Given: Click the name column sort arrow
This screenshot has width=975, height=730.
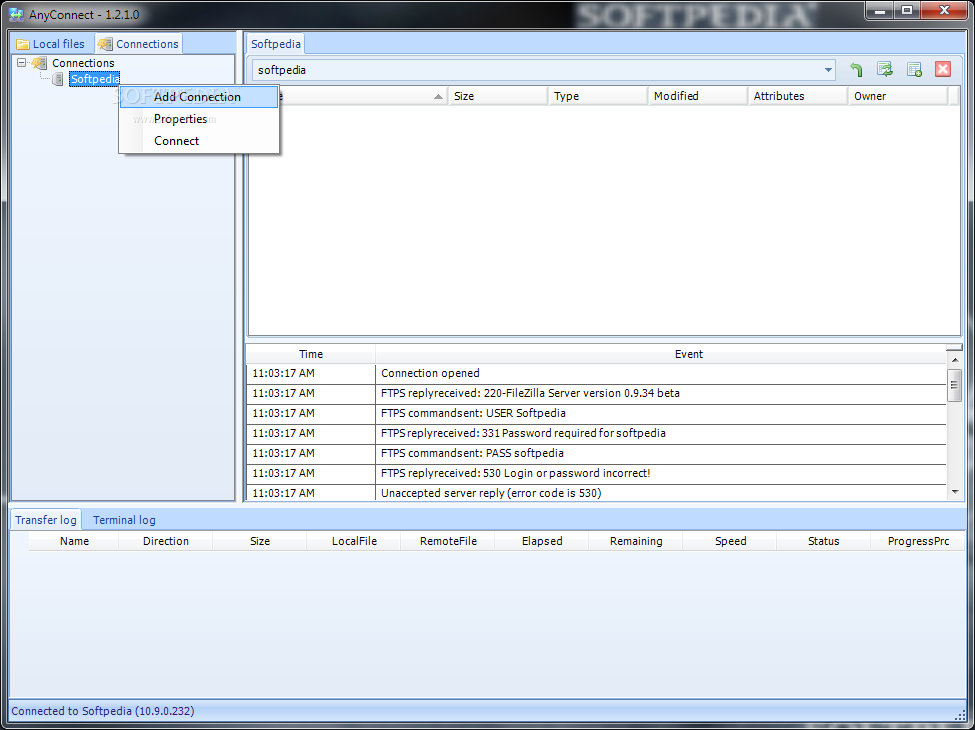Looking at the screenshot, I should (438, 96).
